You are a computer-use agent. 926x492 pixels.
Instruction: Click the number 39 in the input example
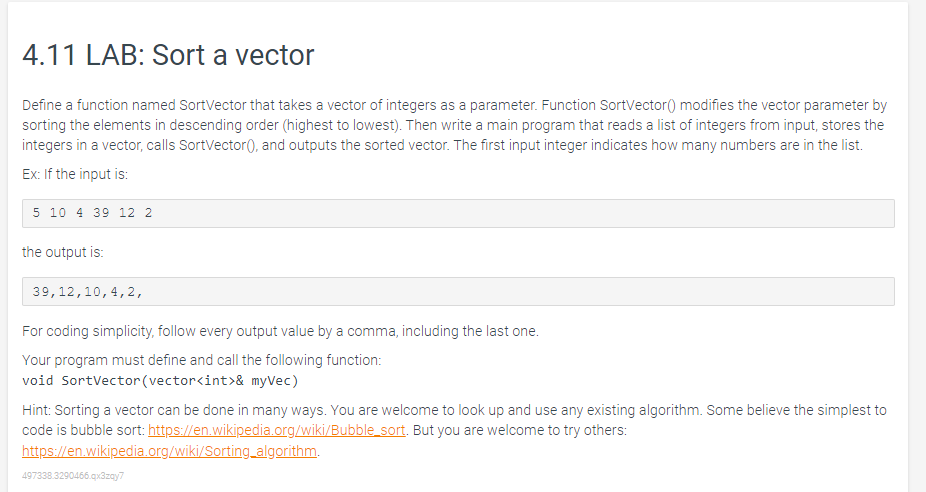(x=101, y=213)
